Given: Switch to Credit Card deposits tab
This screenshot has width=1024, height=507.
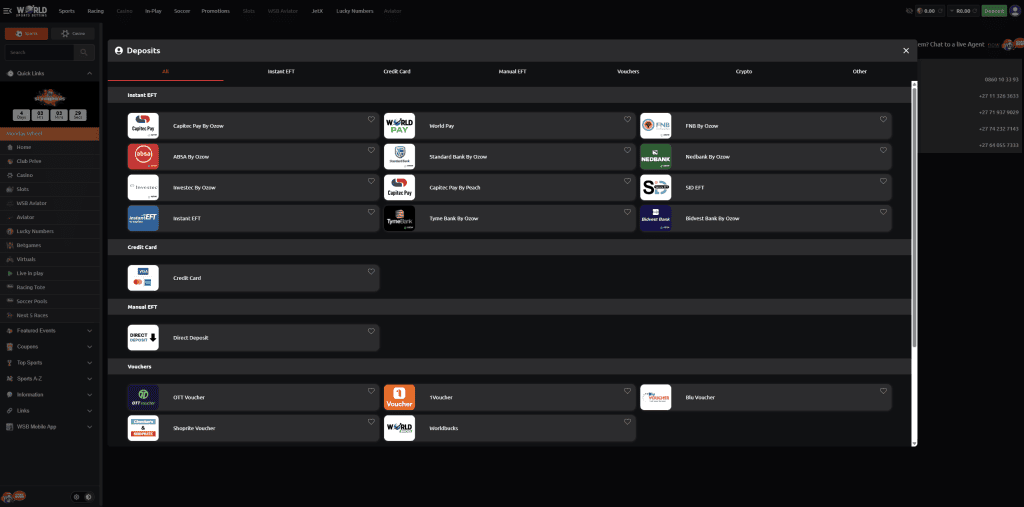Looking at the screenshot, I should 396,71.
